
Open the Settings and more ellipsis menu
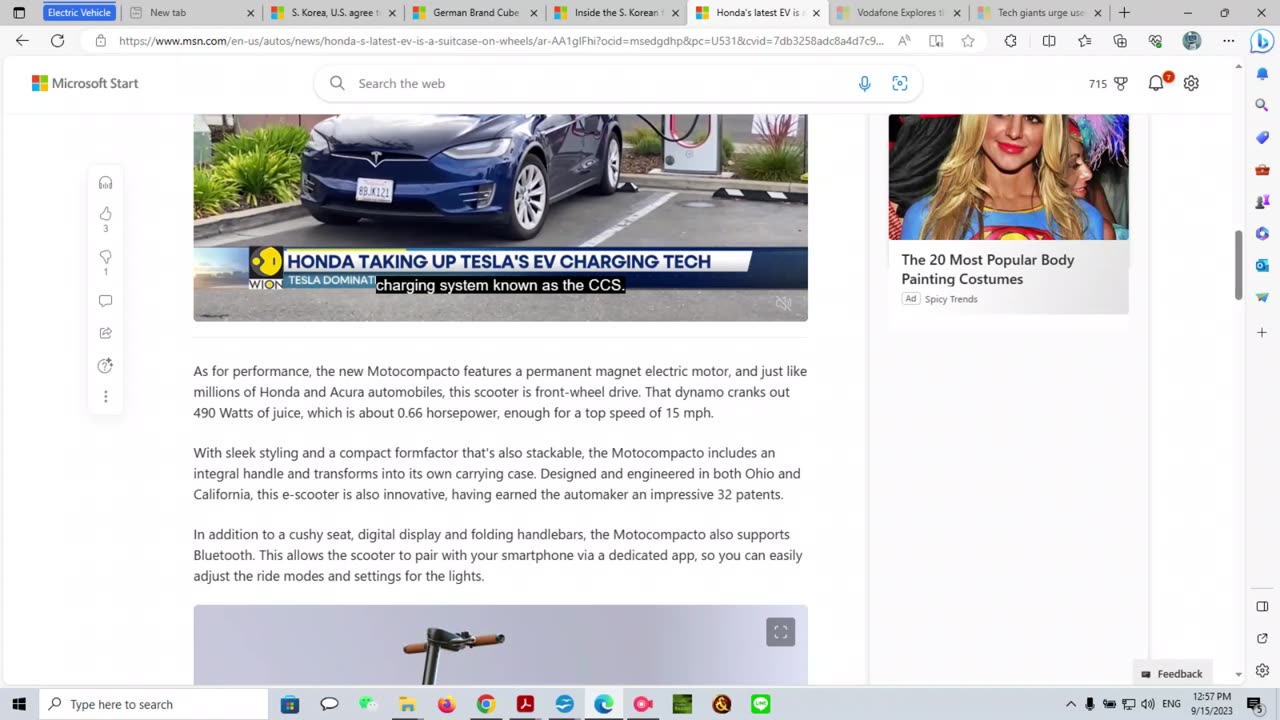coord(1228,41)
